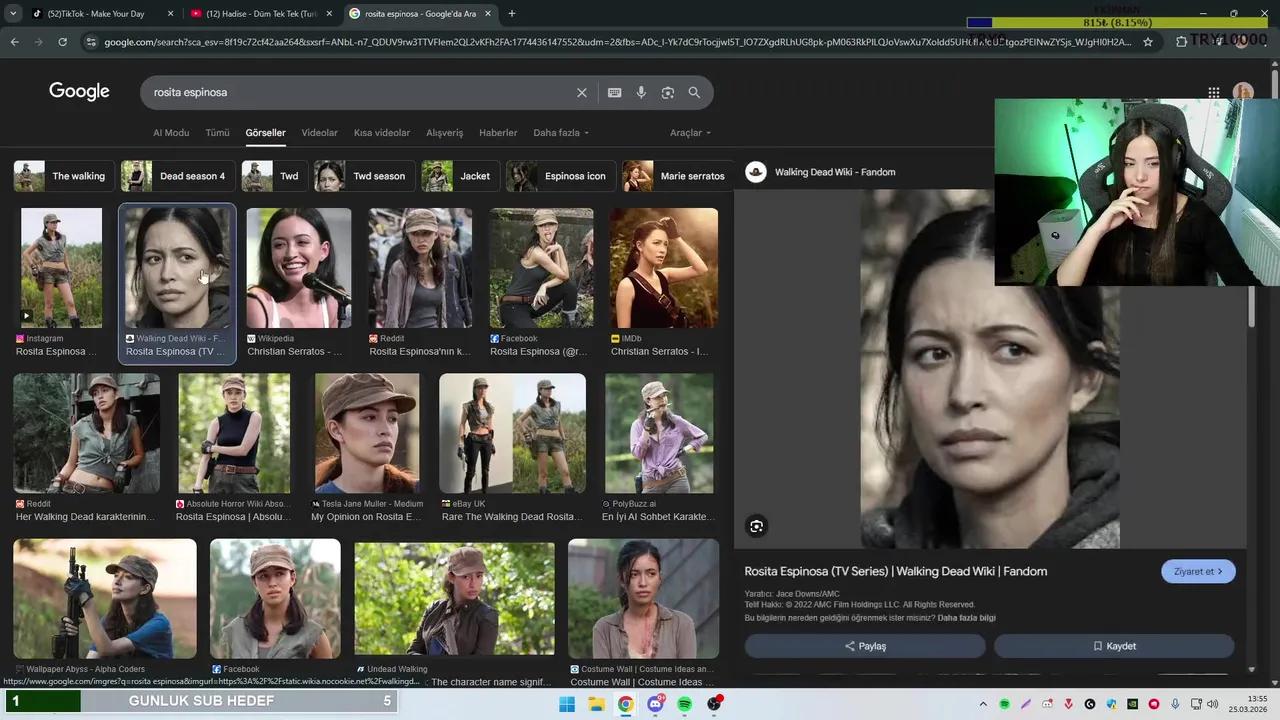Open the Daha fazla bilgi link
The image size is (1280, 720).
966,618
